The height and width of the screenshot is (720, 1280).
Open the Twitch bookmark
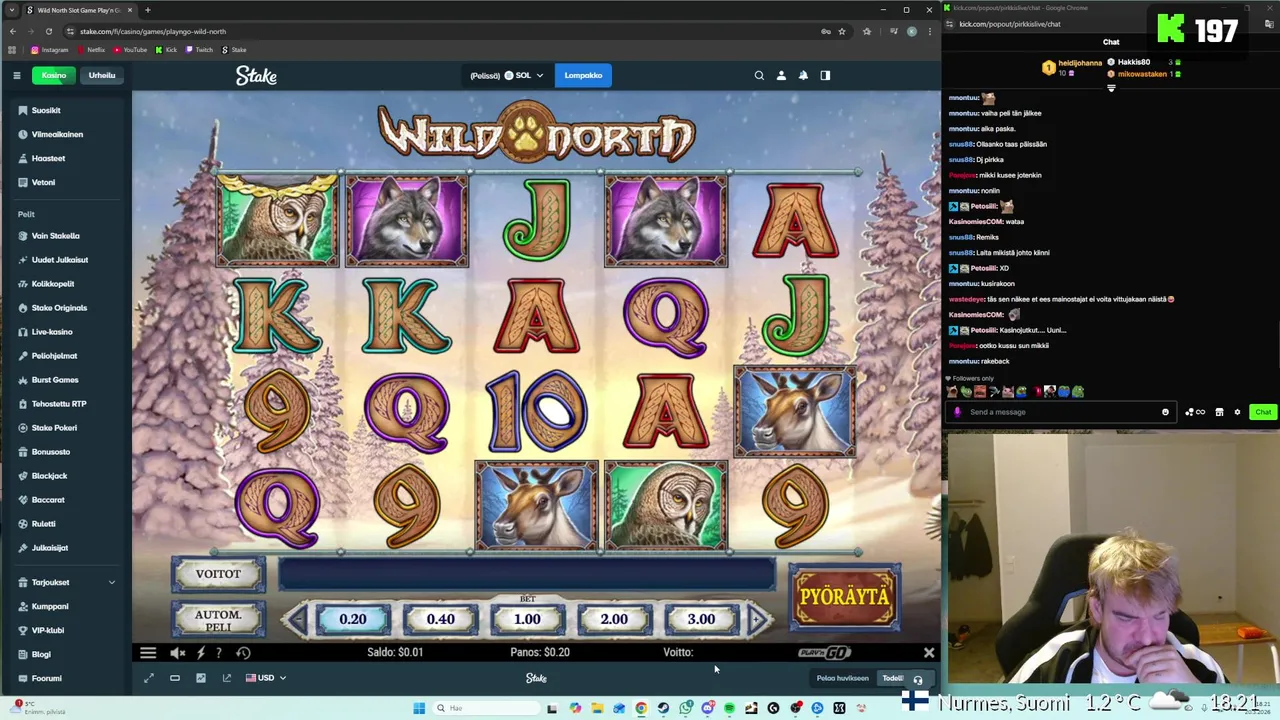point(199,50)
